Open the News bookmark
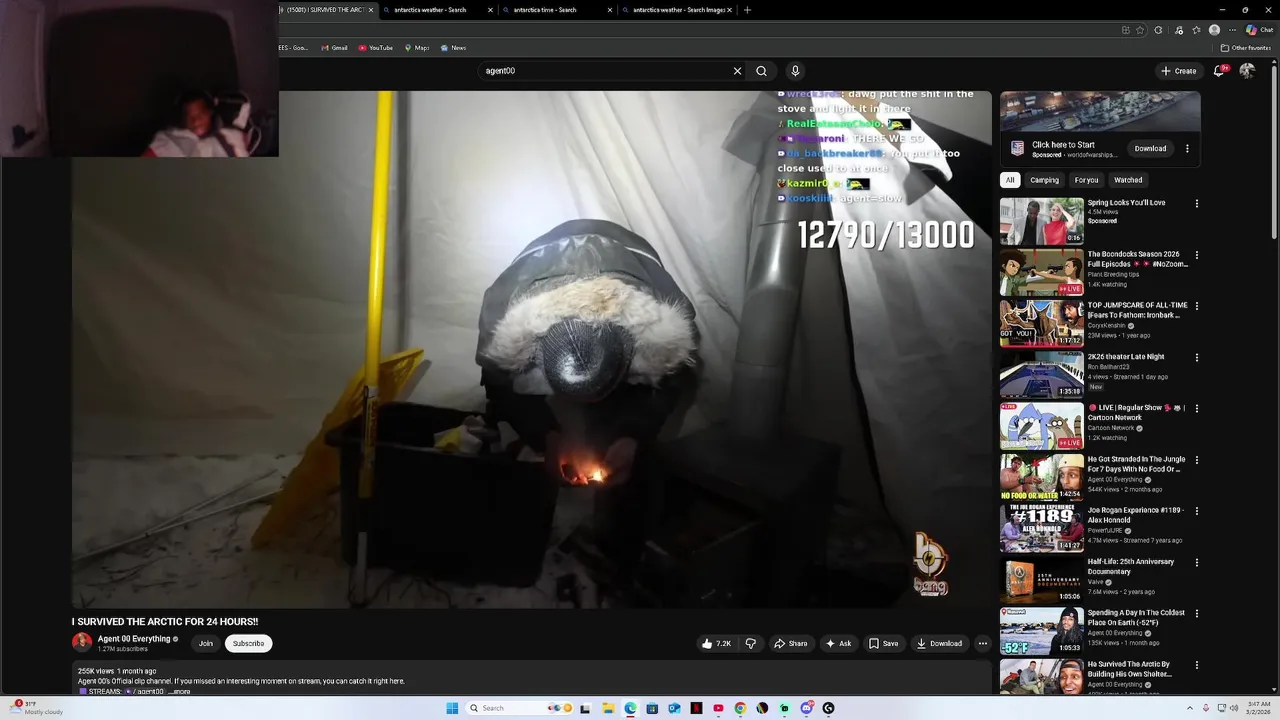 (453, 48)
